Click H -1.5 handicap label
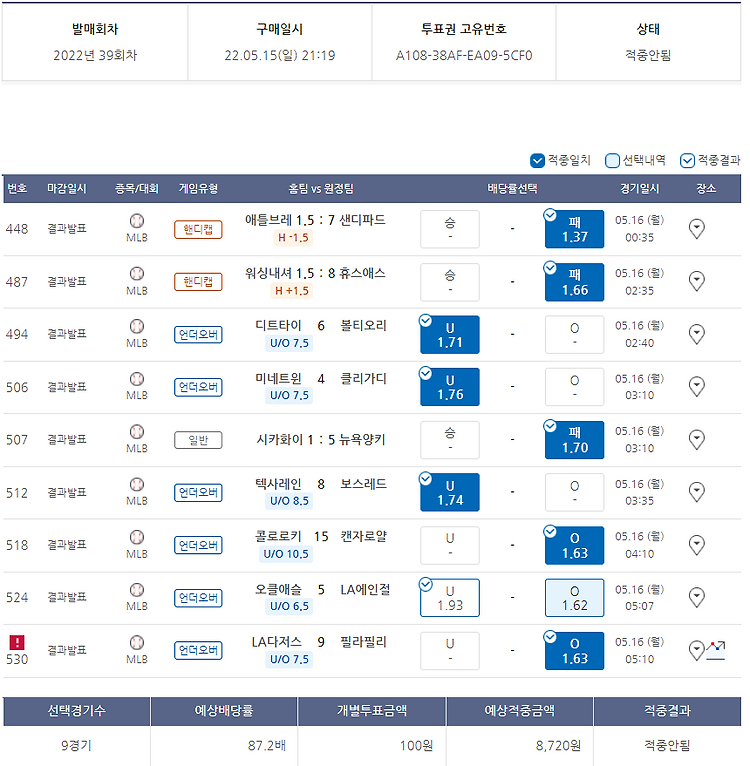Image resolution: width=750 pixels, height=766 pixels. pos(293,238)
